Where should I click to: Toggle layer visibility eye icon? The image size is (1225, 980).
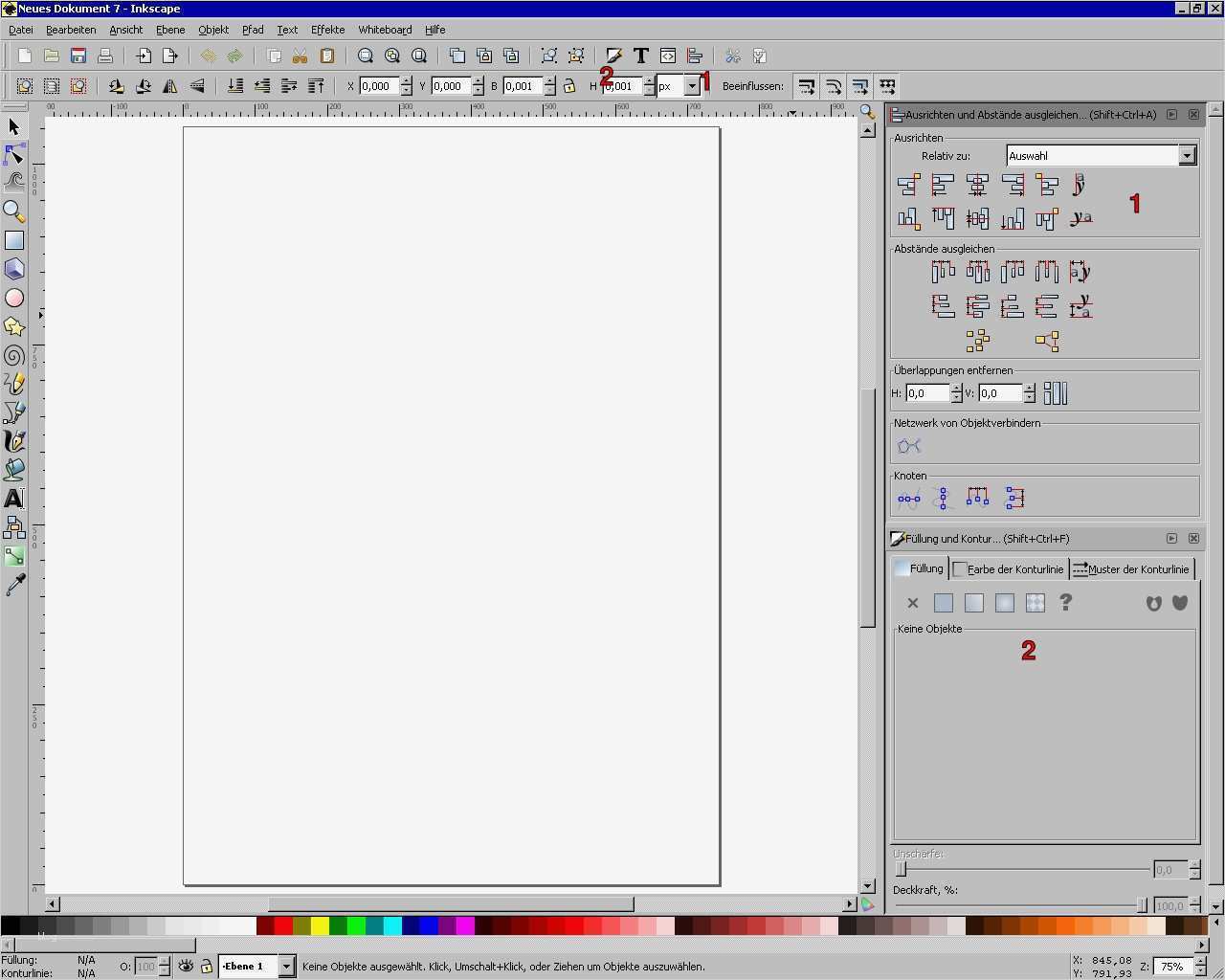coord(186,967)
